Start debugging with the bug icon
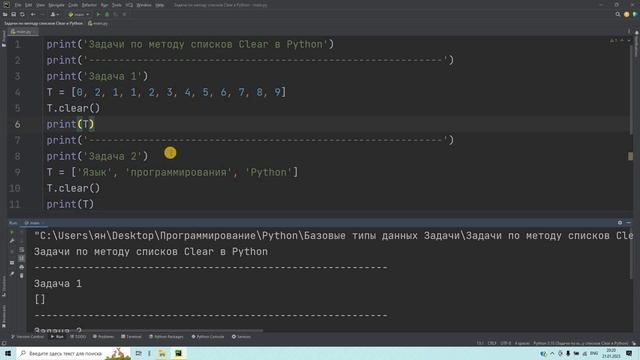 [x=107, y=14]
